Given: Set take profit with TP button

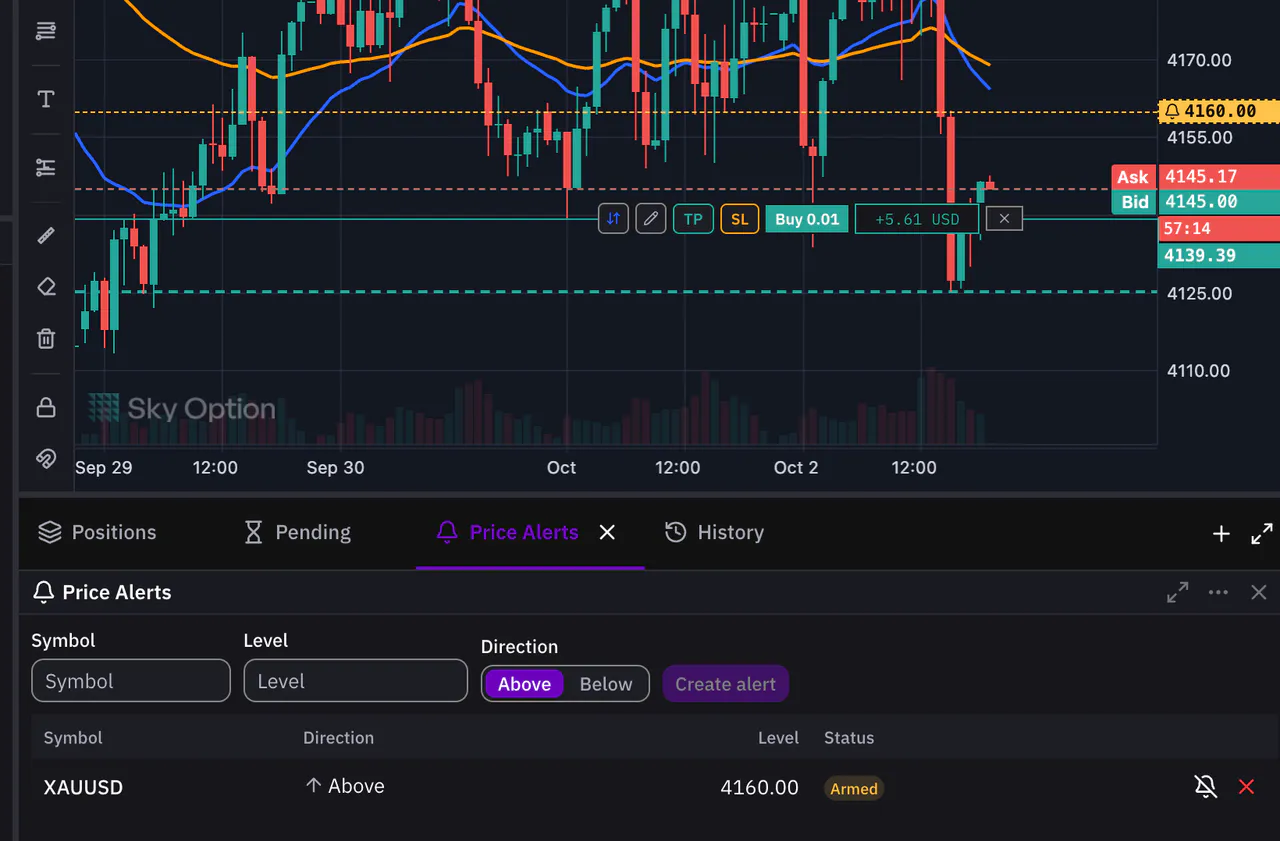Looking at the screenshot, I should 693,219.
